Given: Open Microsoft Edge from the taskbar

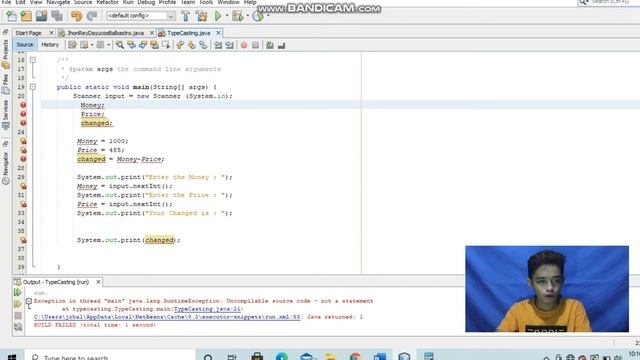Looking at the screenshot, I should pos(282,357).
